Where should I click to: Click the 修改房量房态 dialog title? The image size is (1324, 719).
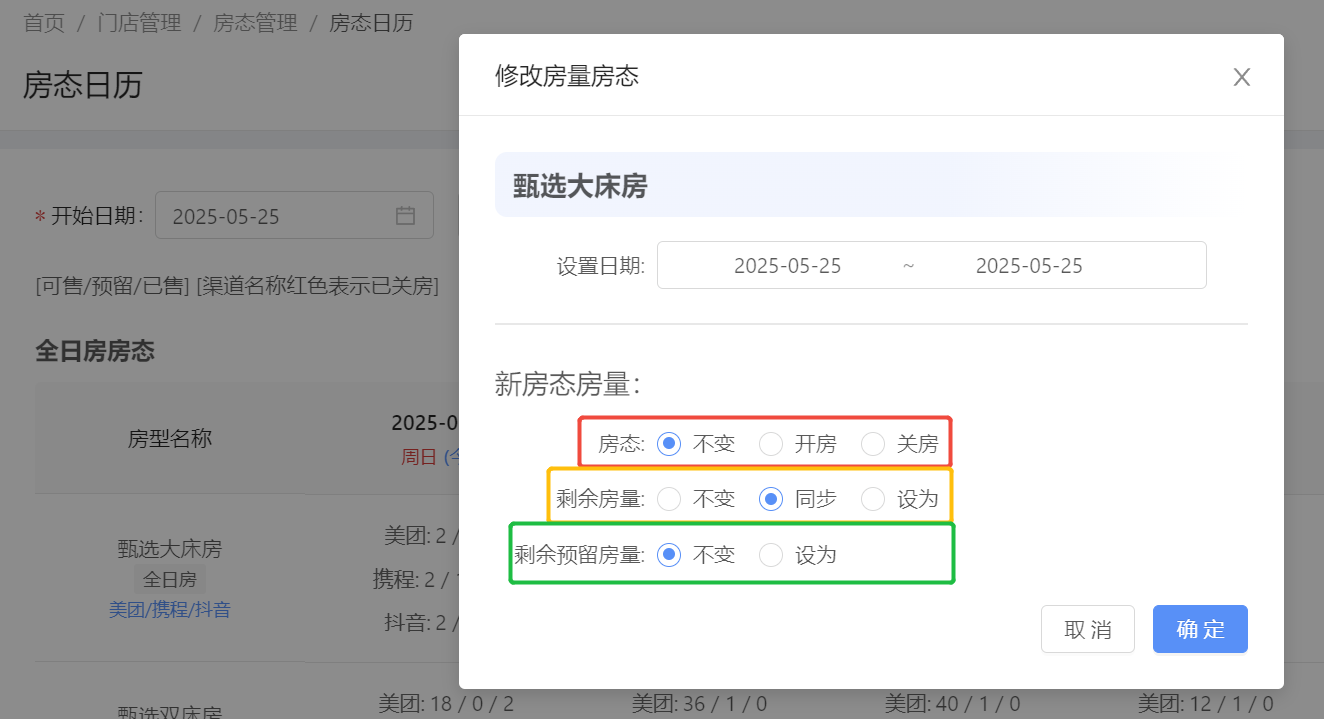567,76
